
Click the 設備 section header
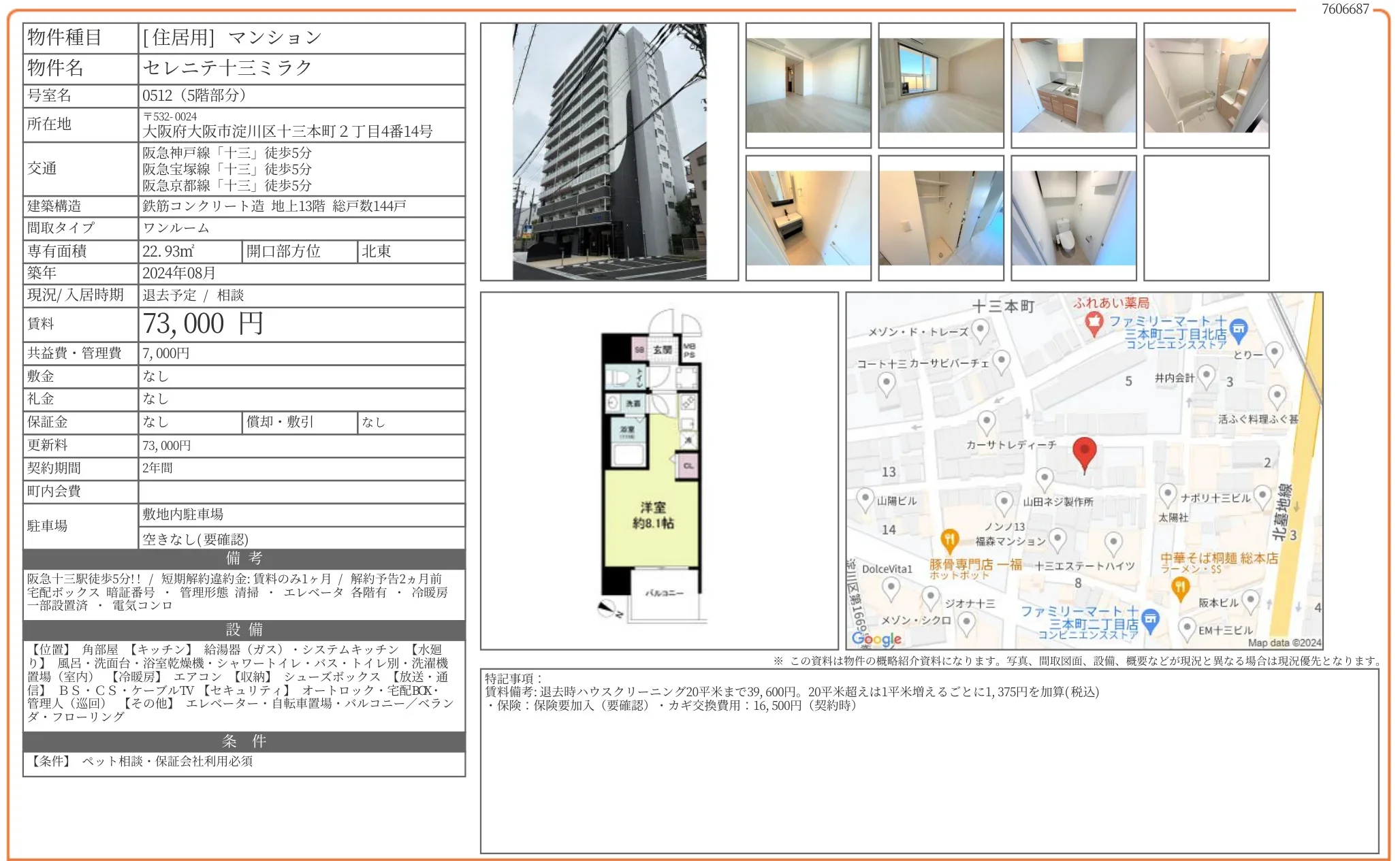coord(244,630)
